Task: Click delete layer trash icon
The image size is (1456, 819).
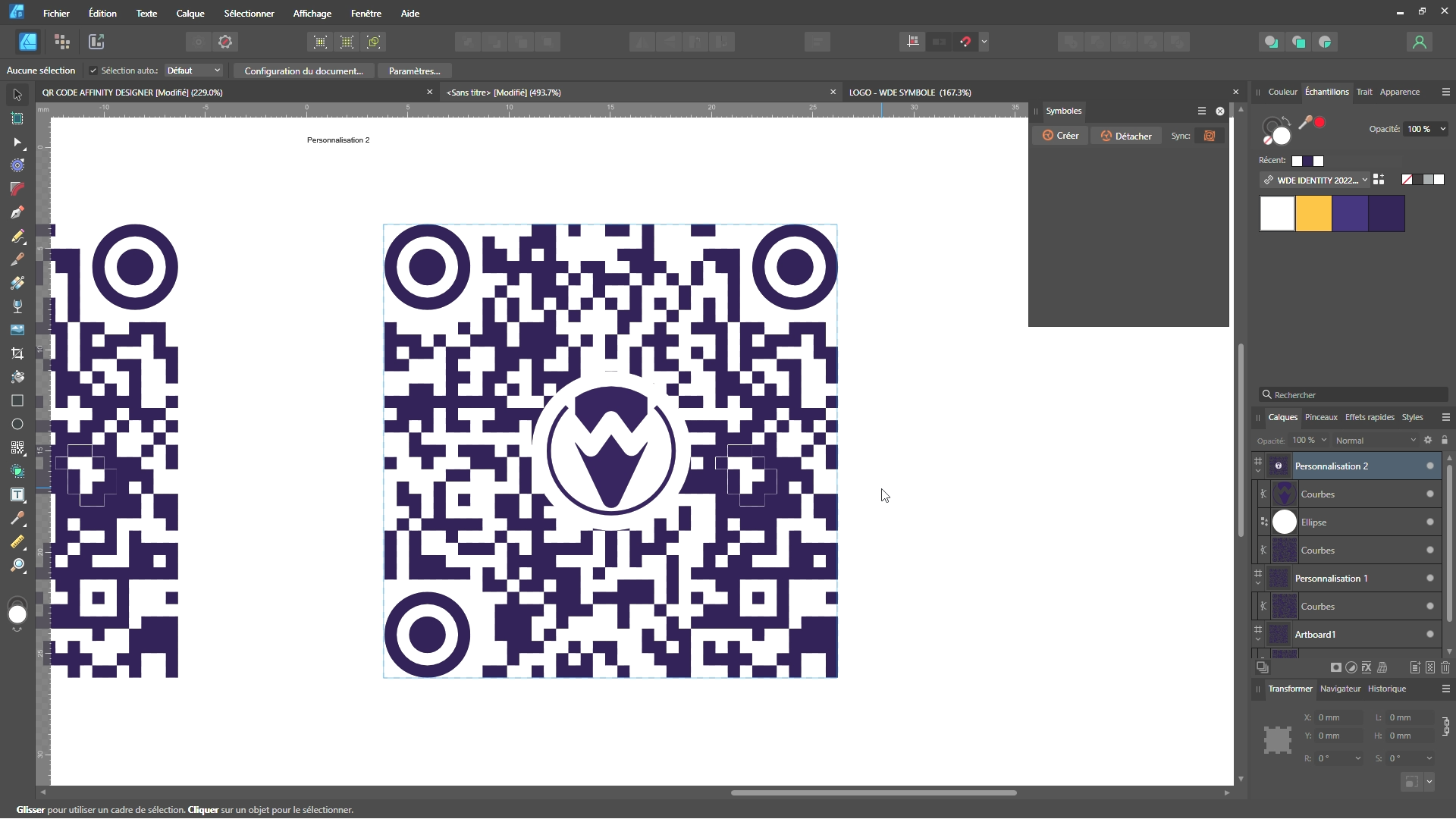Action: coord(1445,667)
